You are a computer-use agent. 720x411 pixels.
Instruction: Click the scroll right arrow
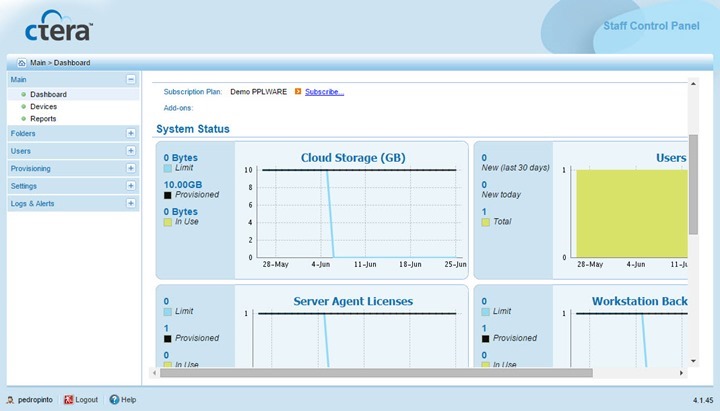point(681,373)
